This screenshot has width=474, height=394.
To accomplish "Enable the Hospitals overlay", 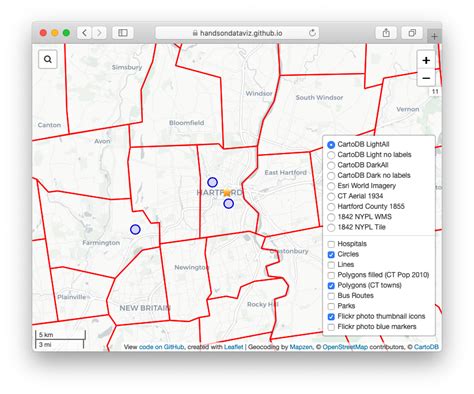I will pos(347,244).
